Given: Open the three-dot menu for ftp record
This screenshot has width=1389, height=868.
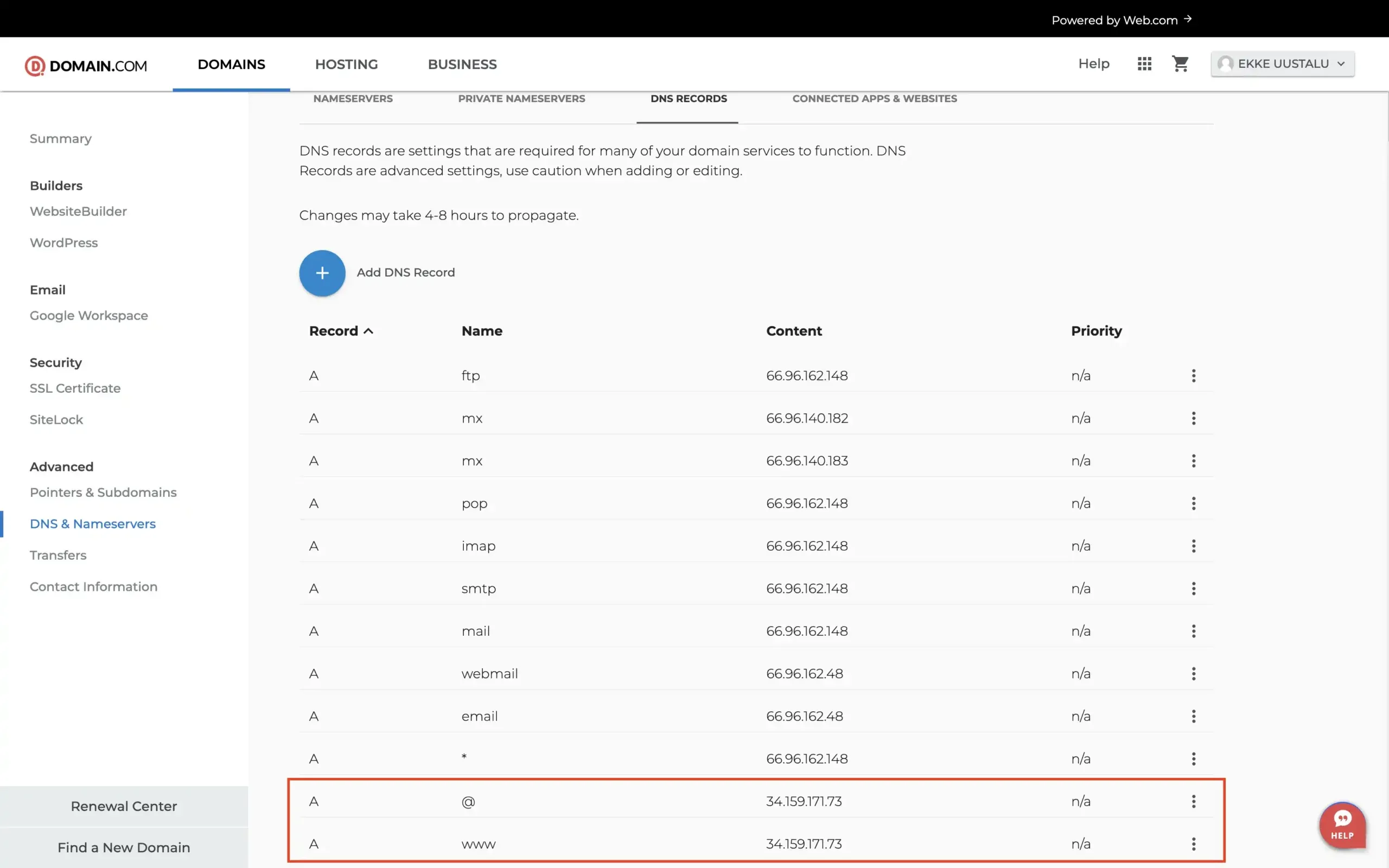Looking at the screenshot, I should click(x=1193, y=375).
